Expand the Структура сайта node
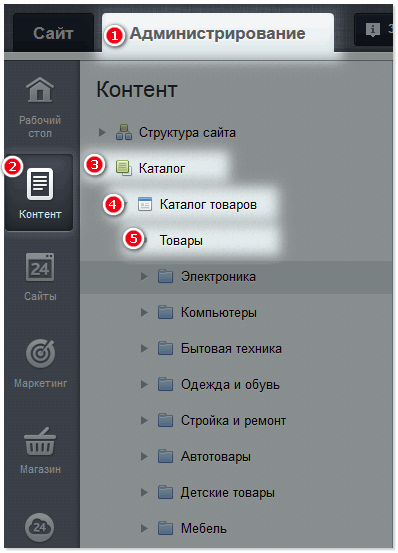The height and width of the screenshot is (553, 398). (102, 133)
